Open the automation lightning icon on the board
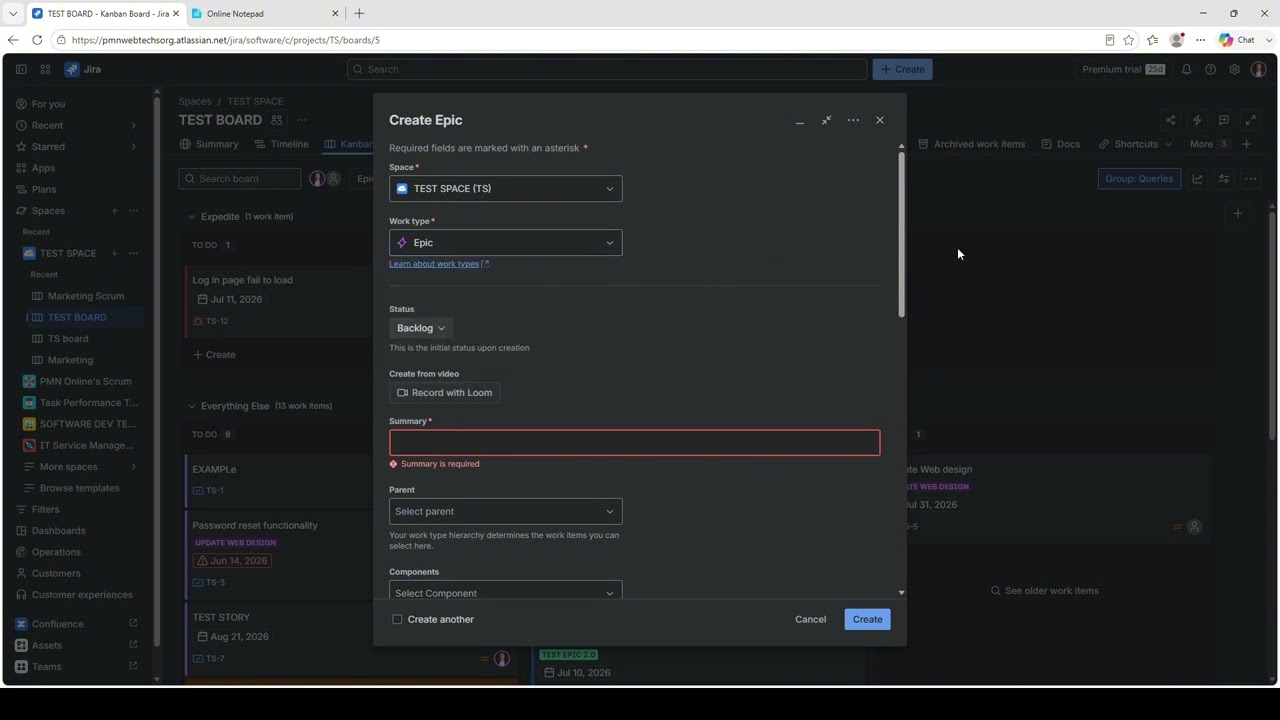 1197,120
